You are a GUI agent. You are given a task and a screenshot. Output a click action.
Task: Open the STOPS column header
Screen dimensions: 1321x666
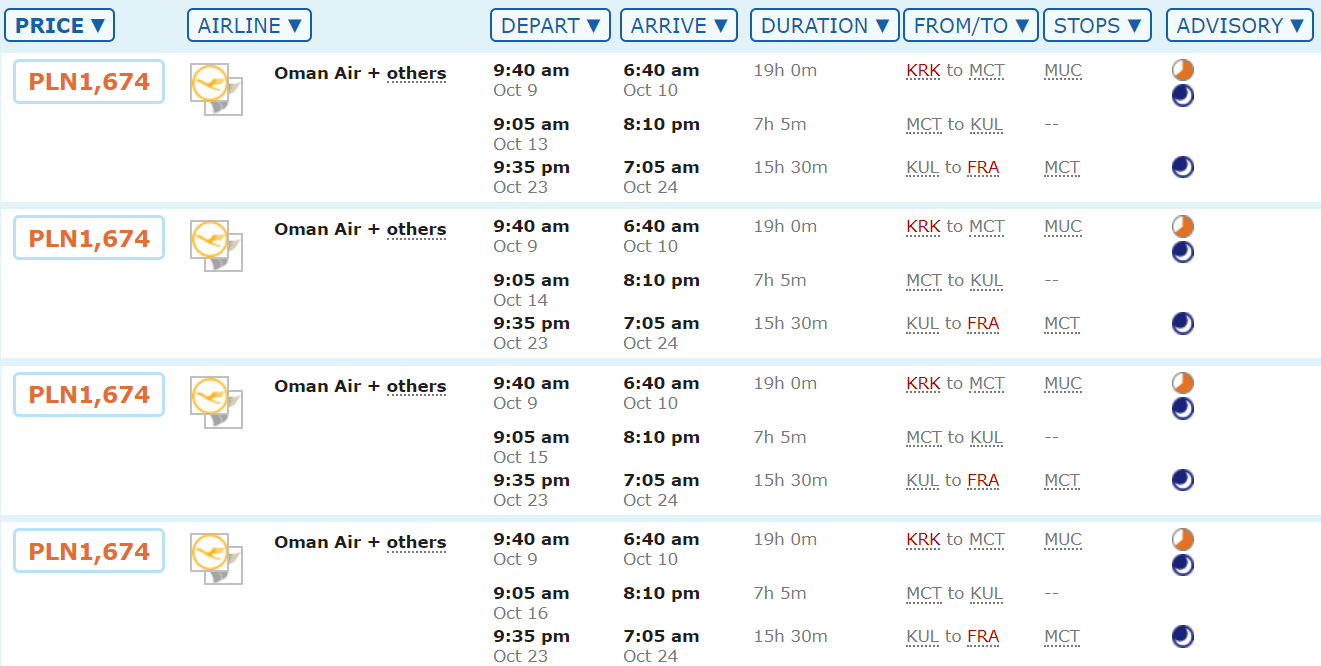(1097, 25)
